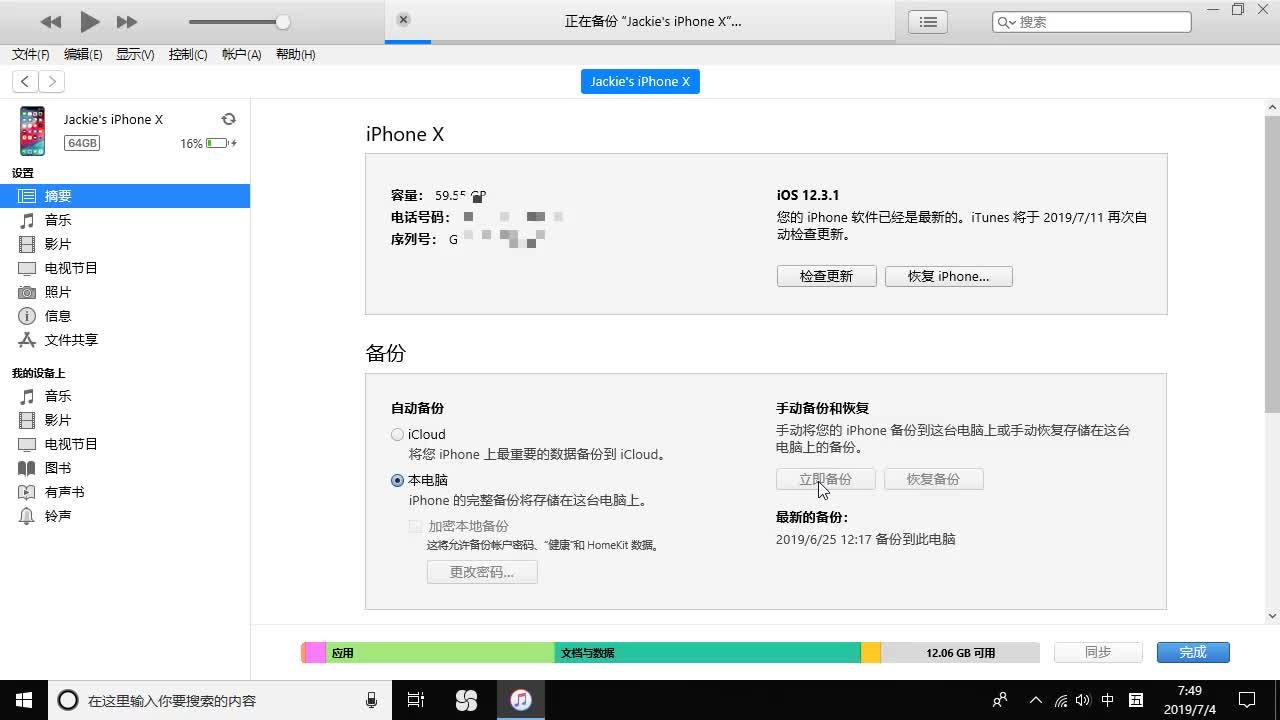The width and height of the screenshot is (1280, 720).
Task: Click the 恢复 iPhone... button
Action: [x=948, y=276]
